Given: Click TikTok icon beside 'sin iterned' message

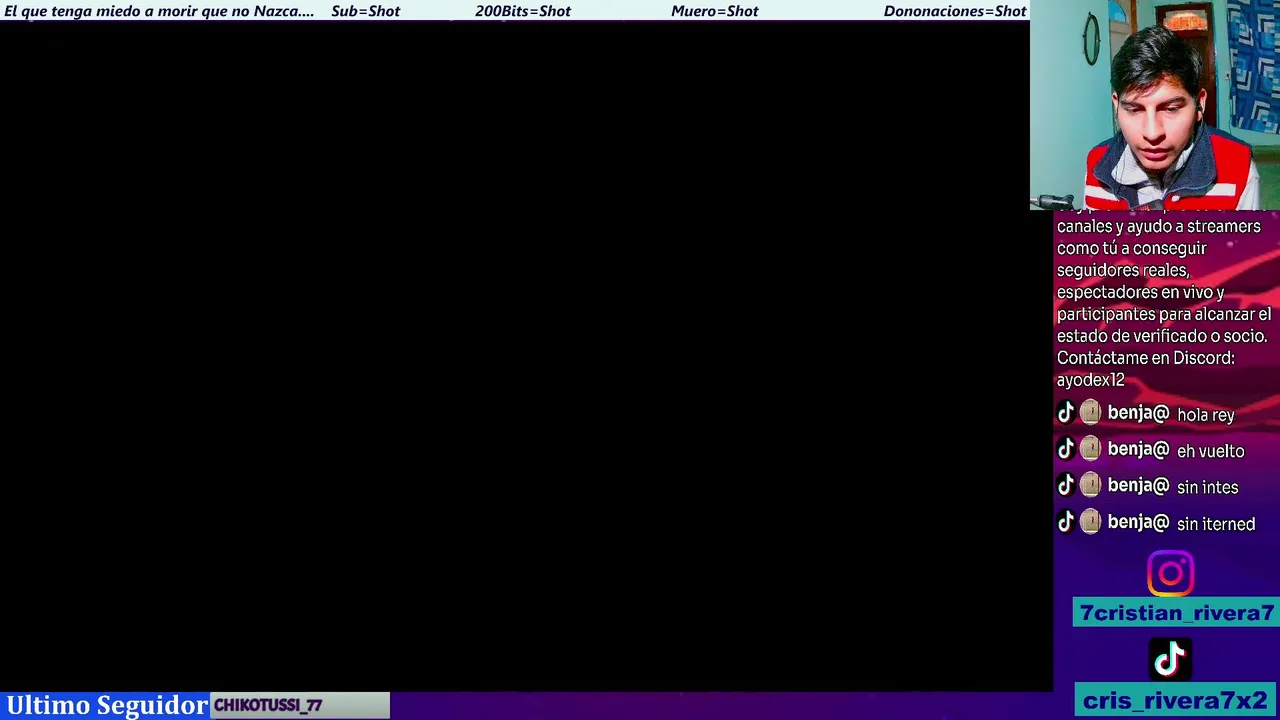Looking at the screenshot, I should pos(1066,521).
